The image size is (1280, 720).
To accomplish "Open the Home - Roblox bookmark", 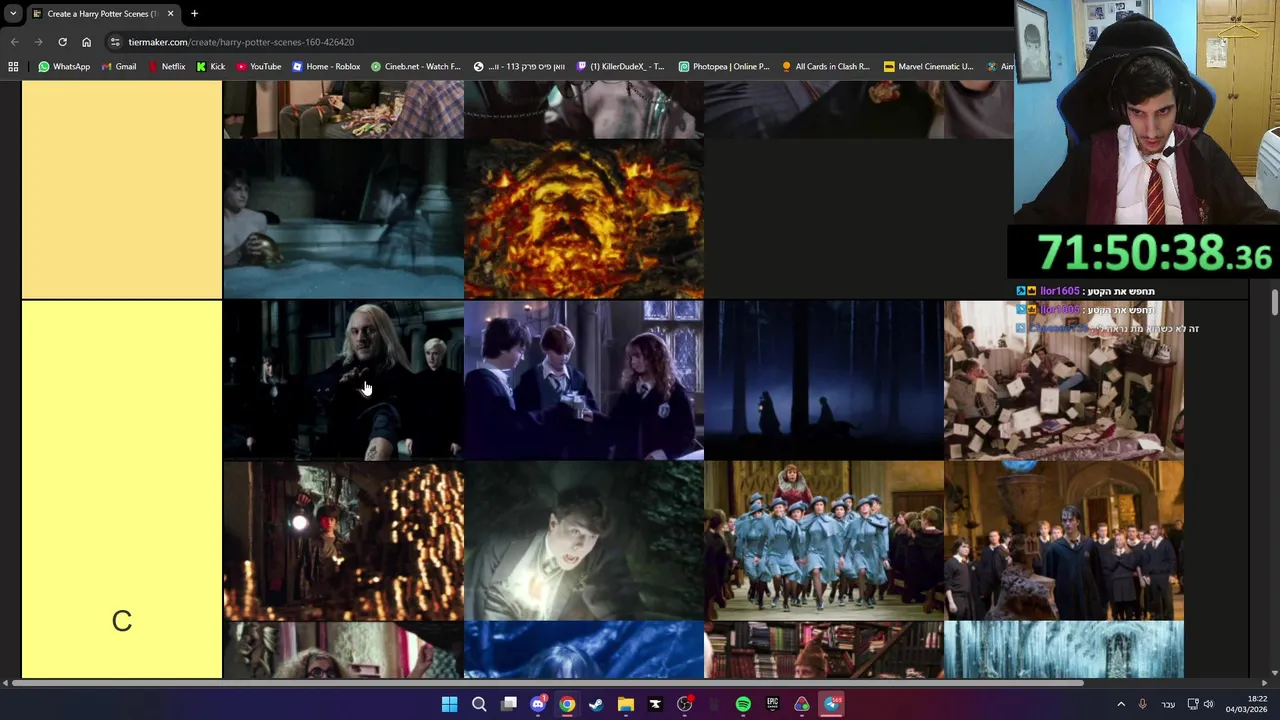I will pyautogui.click(x=325, y=66).
